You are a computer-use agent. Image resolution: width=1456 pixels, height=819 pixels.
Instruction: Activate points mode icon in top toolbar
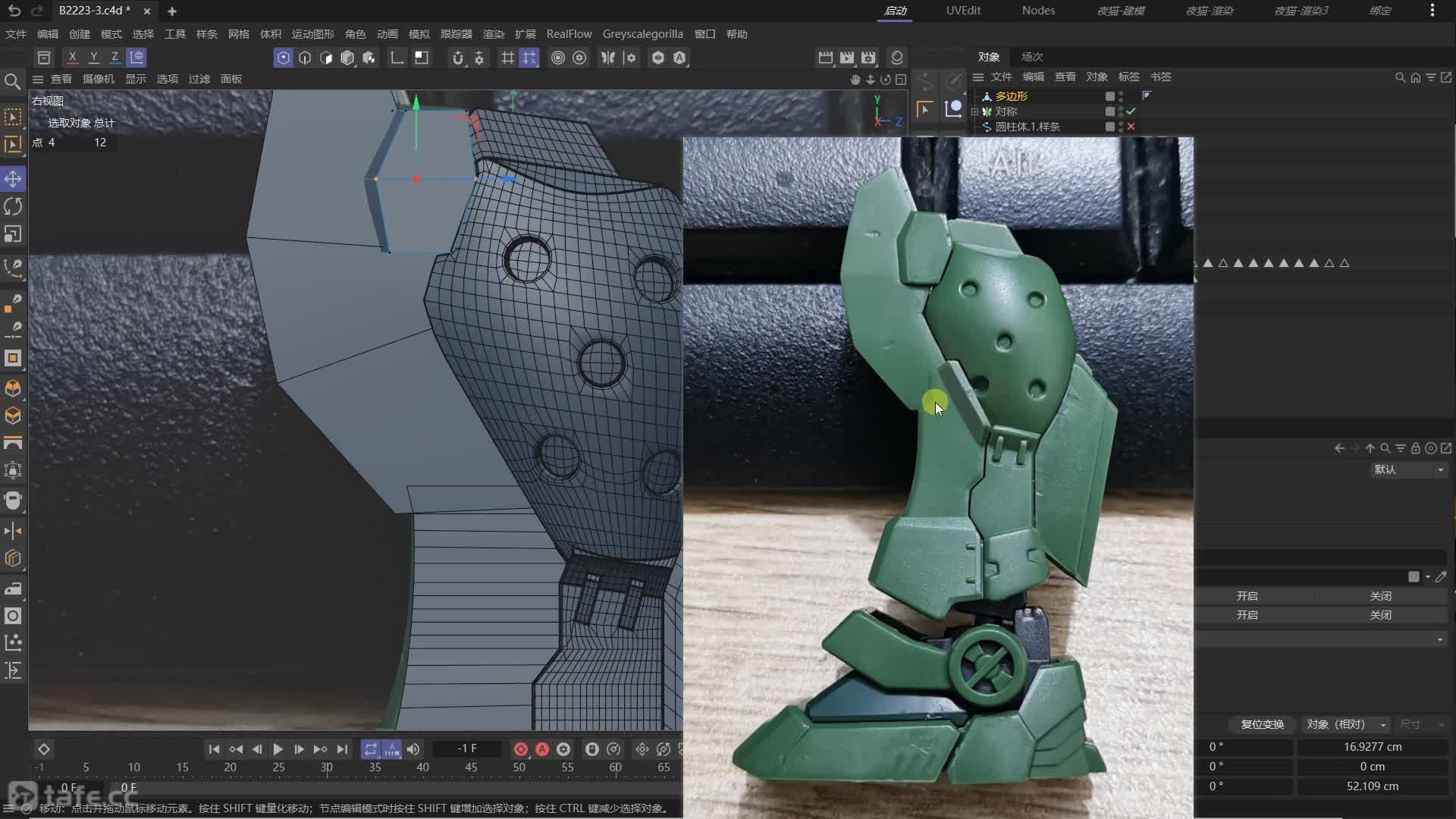click(283, 58)
